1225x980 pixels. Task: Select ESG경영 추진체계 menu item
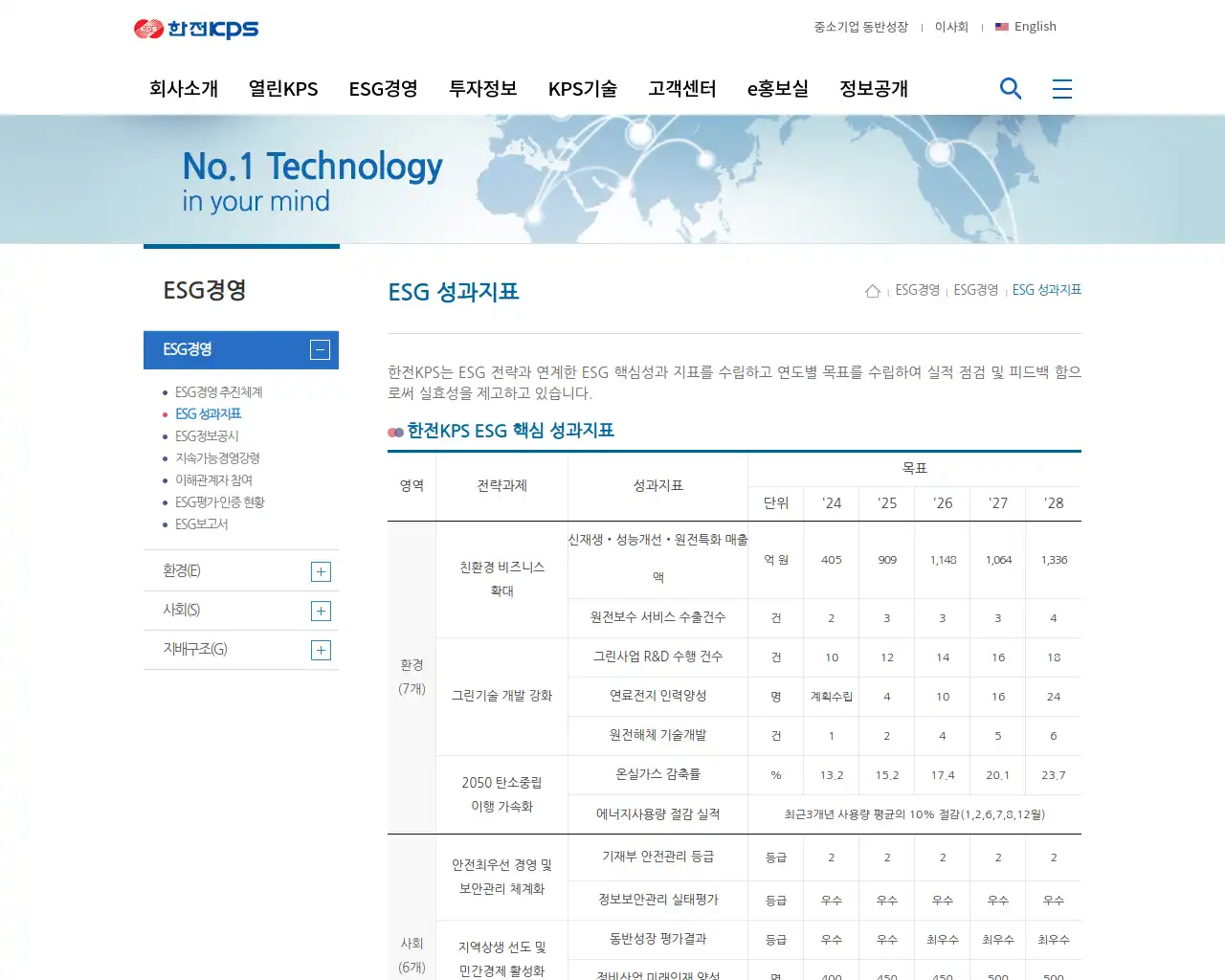[220, 391]
